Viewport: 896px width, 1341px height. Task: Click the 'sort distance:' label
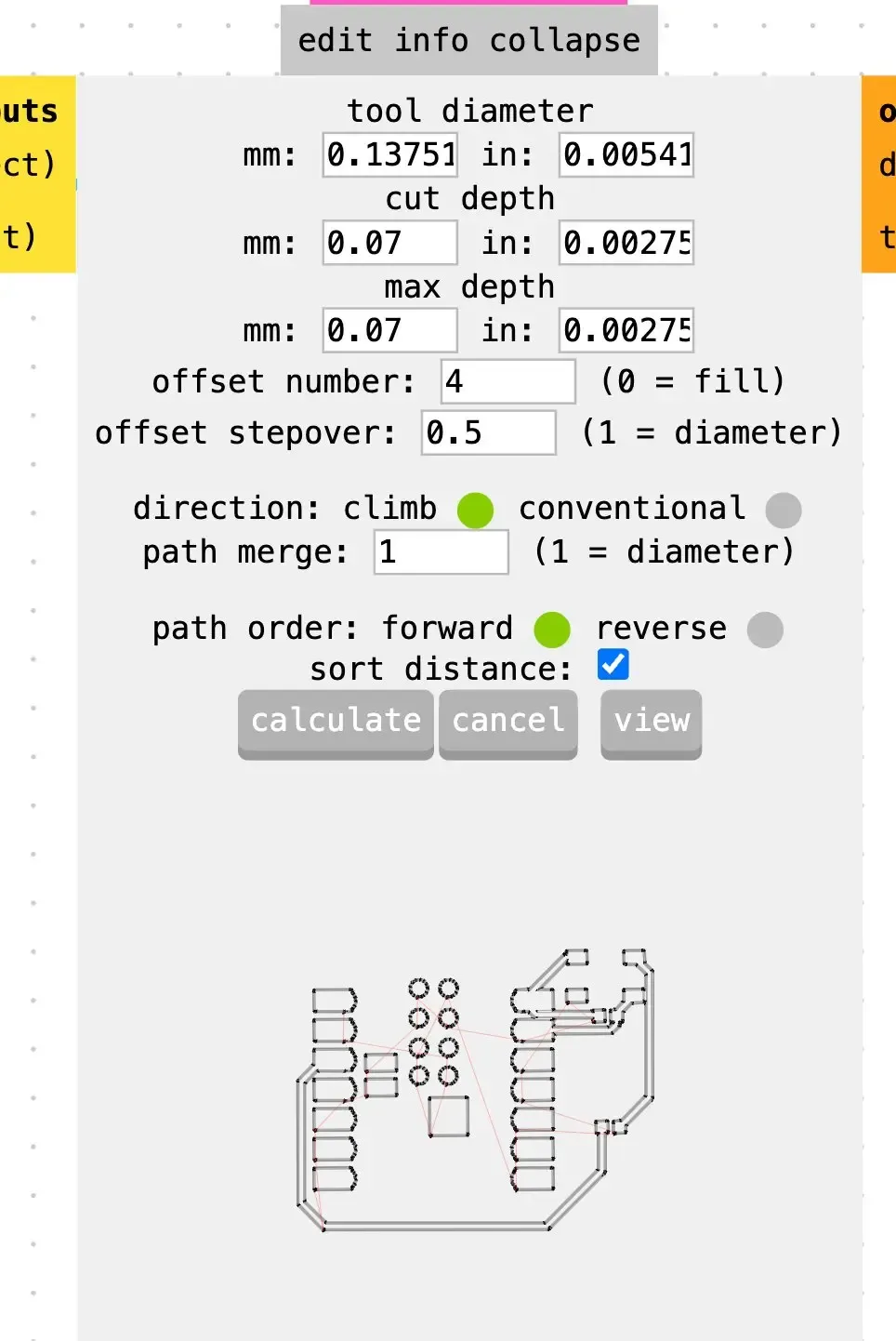pyautogui.click(x=441, y=669)
